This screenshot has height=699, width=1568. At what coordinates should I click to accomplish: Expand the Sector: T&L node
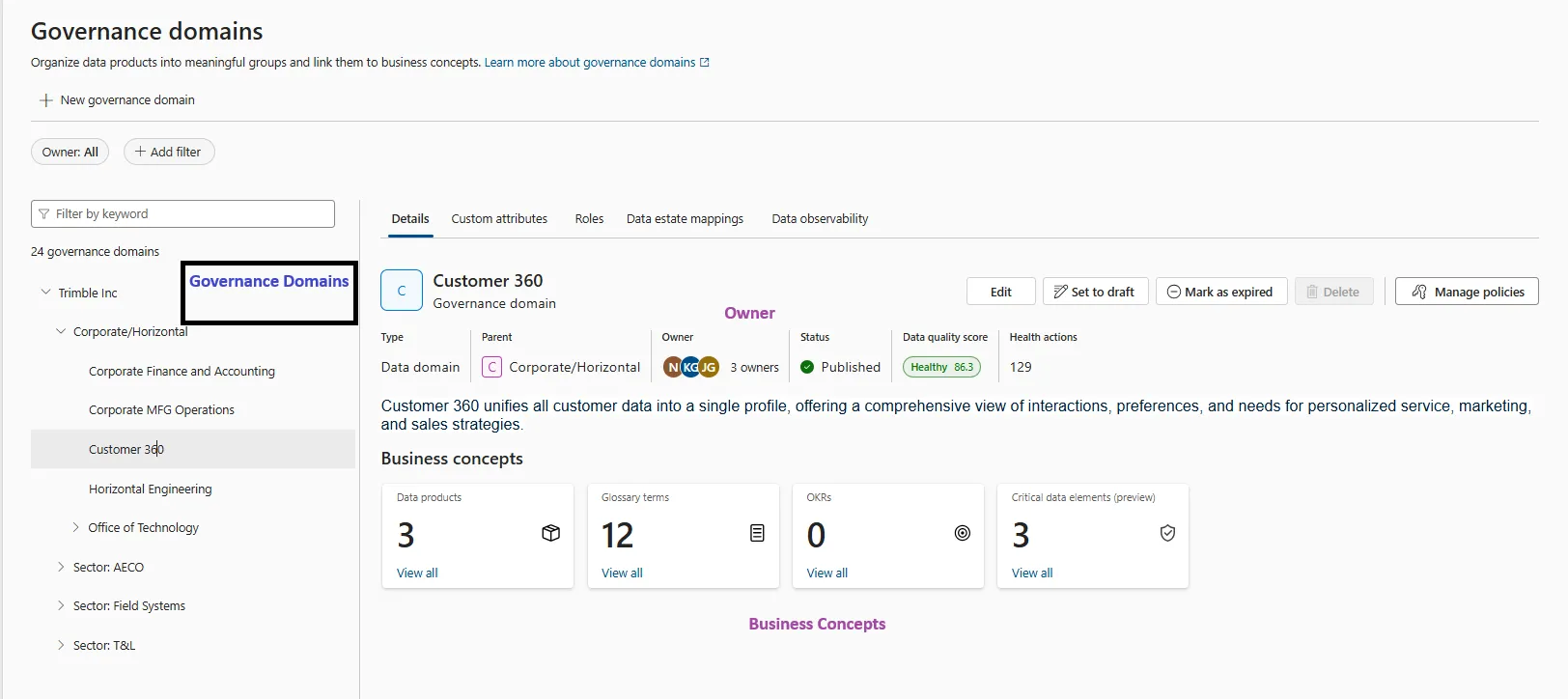click(x=61, y=645)
